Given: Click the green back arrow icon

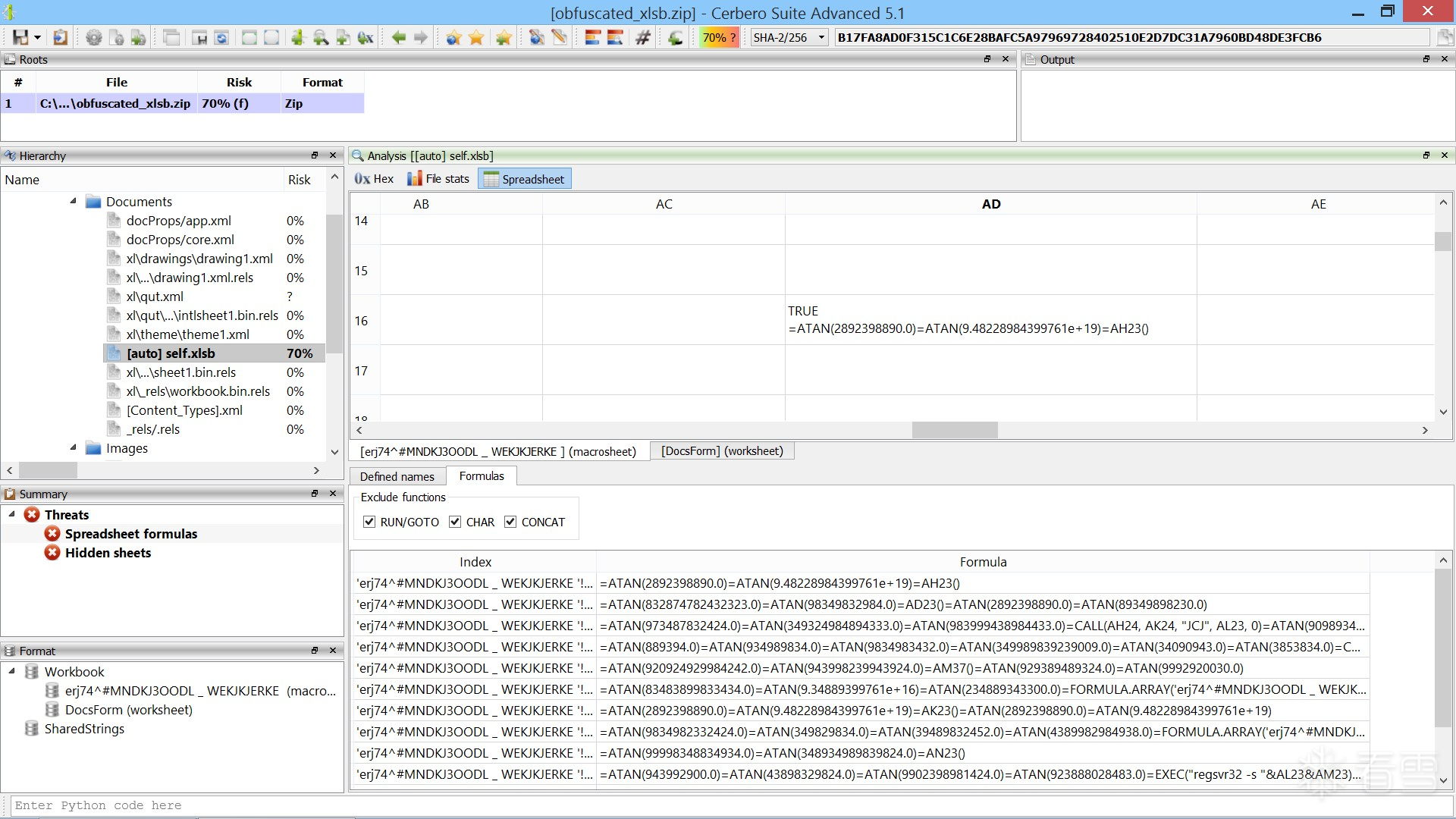Looking at the screenshot, I should [398, 37].
